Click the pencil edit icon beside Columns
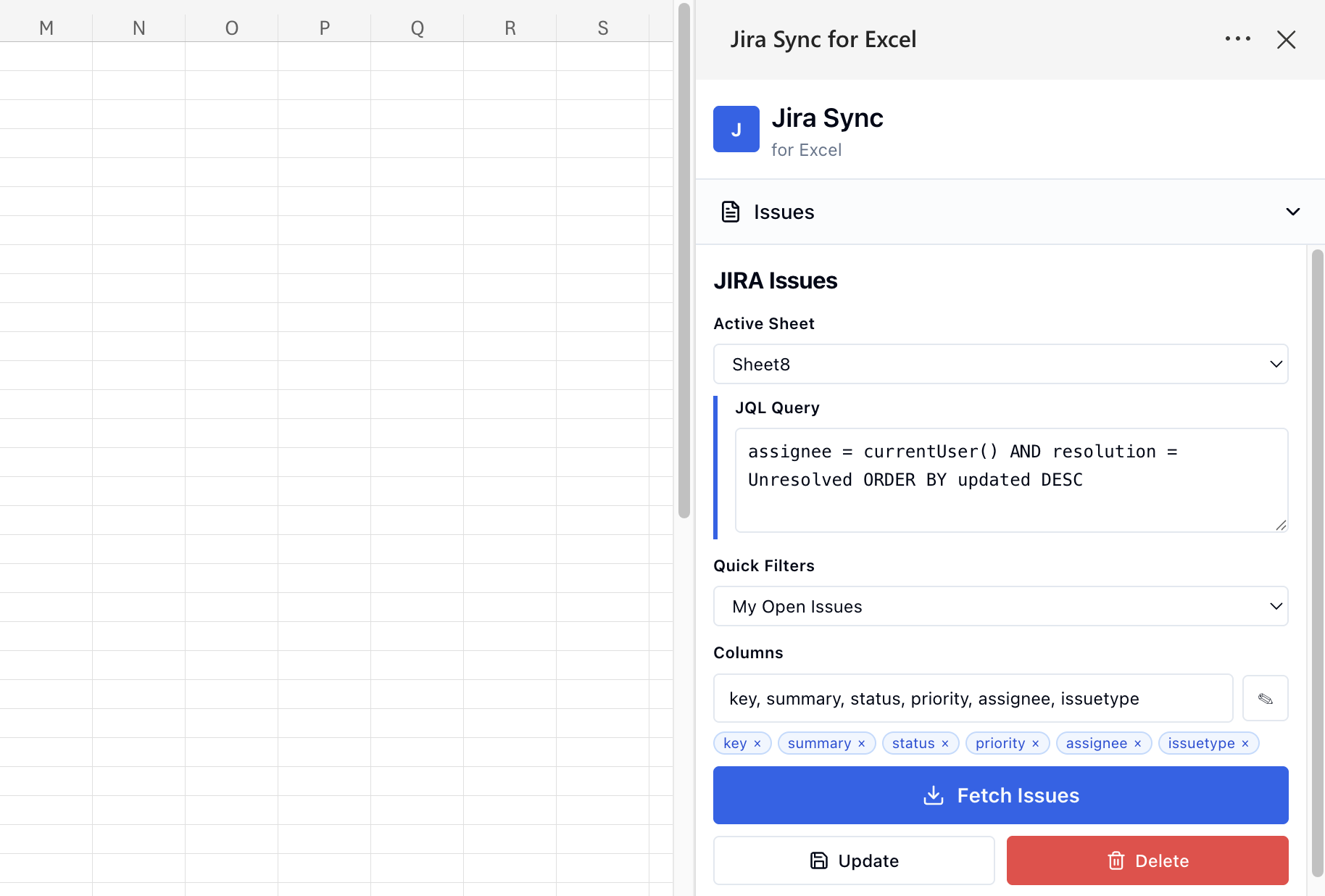The image size is (1325, 896). pyautogui.click(x=1266, y=698)
